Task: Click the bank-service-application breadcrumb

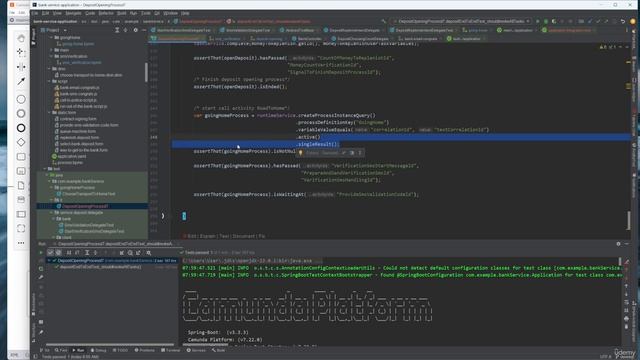Action: pyautogui.click(x=55, y=21)
